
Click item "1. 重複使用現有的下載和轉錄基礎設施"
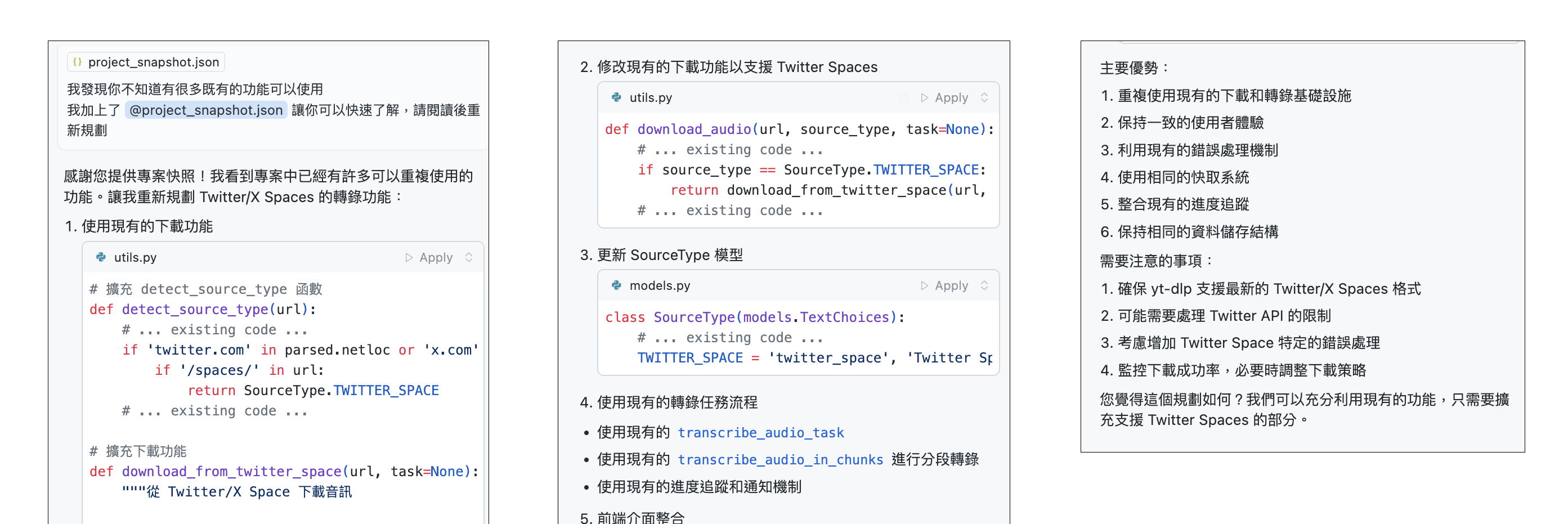[1226, 96]
